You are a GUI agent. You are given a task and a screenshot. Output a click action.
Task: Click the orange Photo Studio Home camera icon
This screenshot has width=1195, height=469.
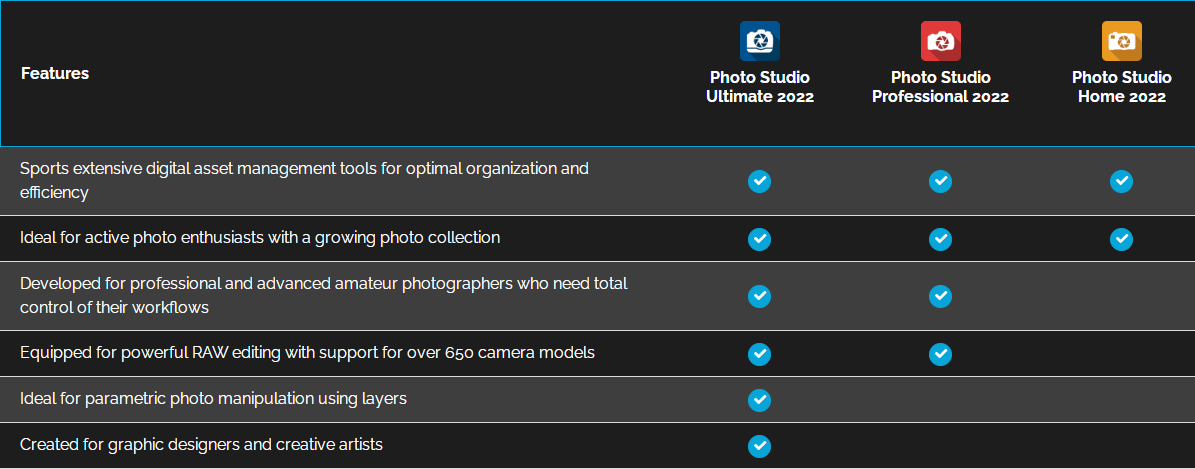pos(1121,41)
